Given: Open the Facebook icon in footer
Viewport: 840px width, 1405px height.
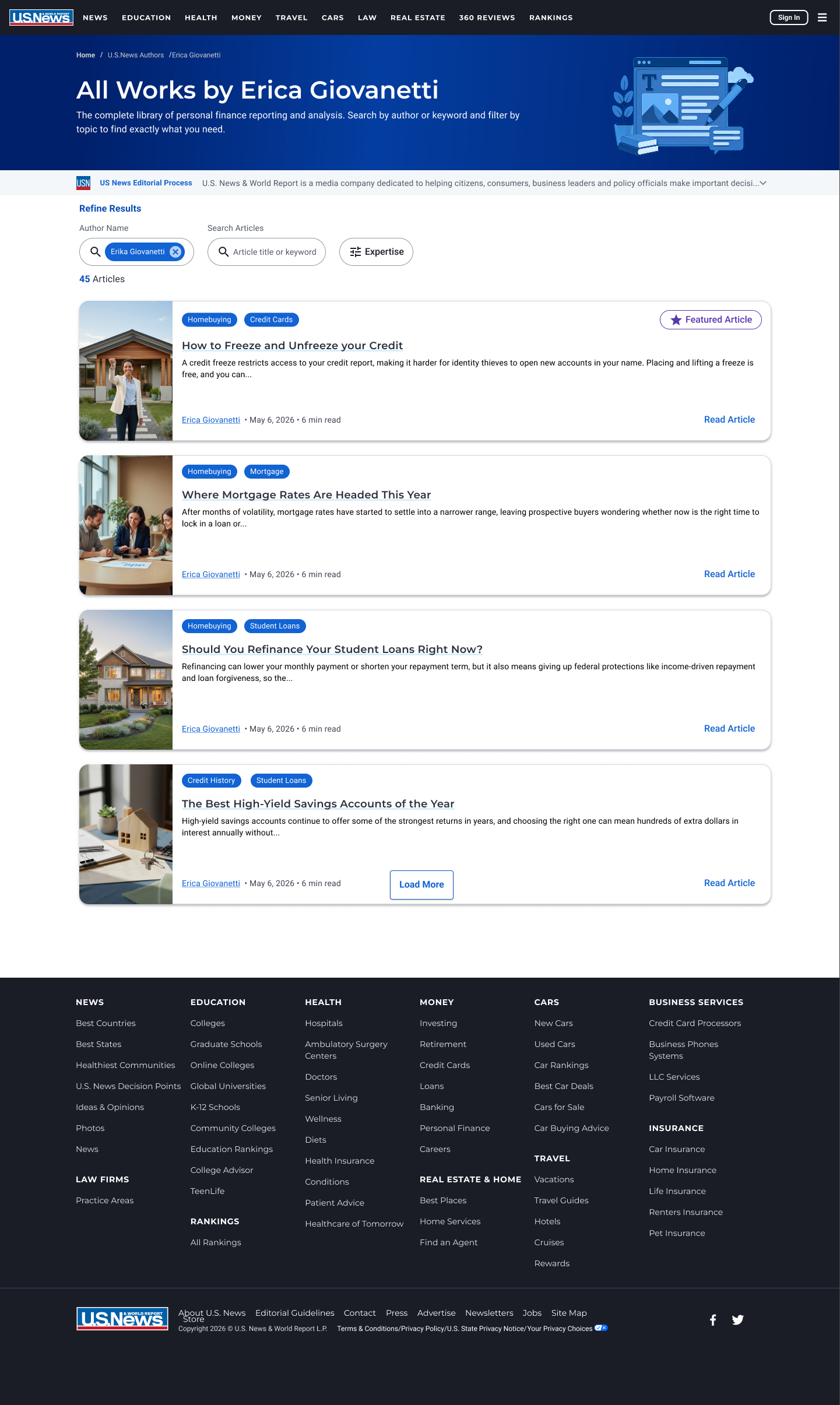Looking at the screenshot, I should [x=713, y=1320].
